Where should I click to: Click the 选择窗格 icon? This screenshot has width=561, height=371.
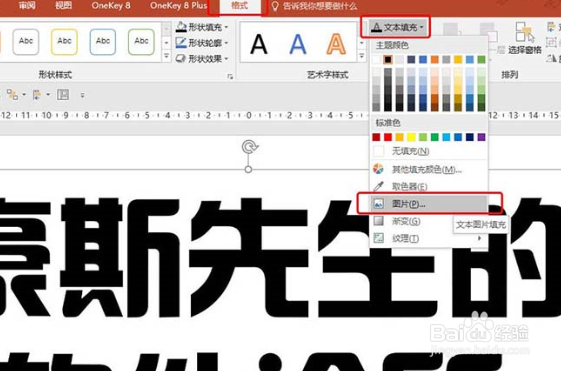(x=525, y=32)
